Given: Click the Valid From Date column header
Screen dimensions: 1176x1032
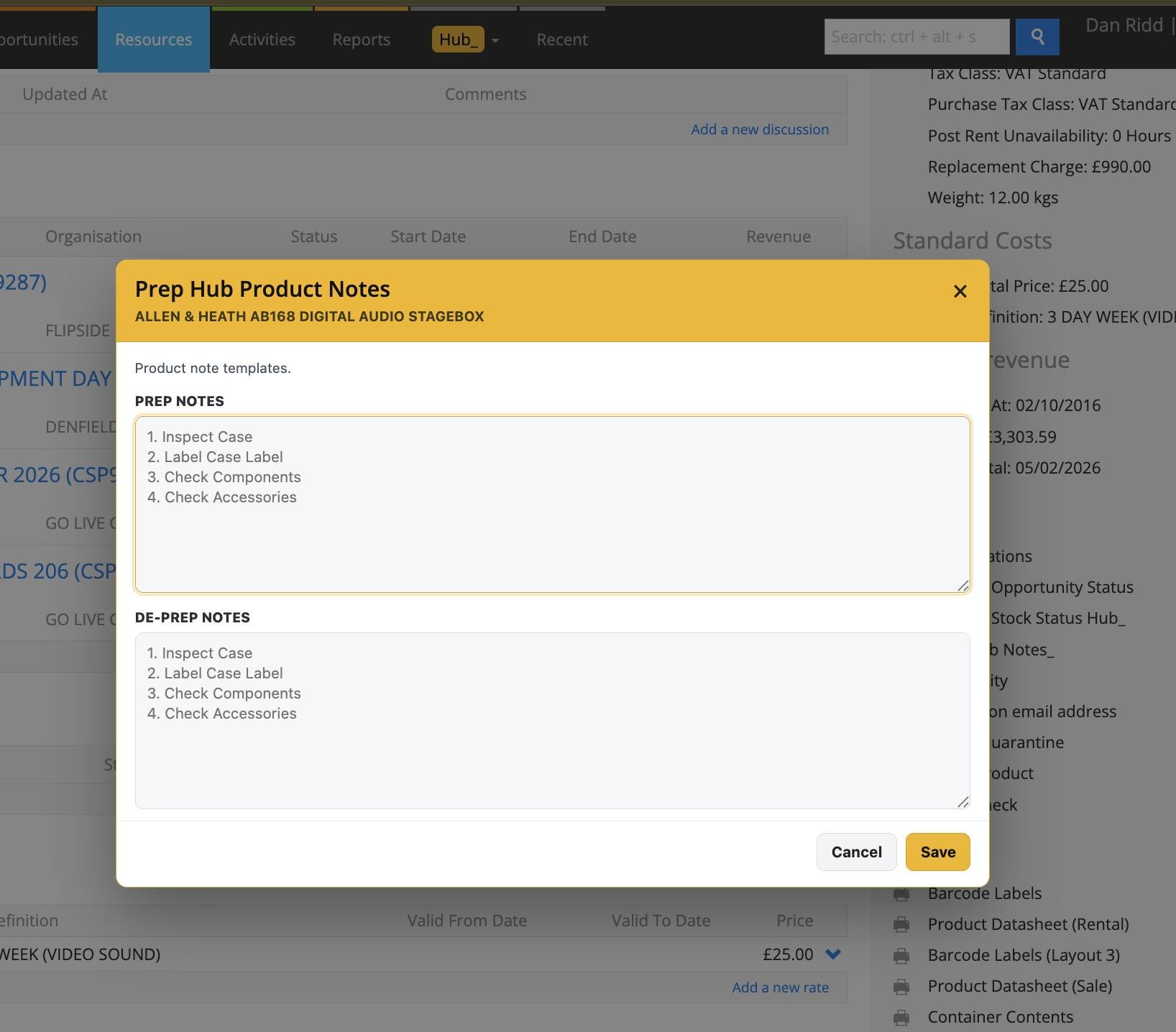Looking at the screenshot, I should 467,921.
